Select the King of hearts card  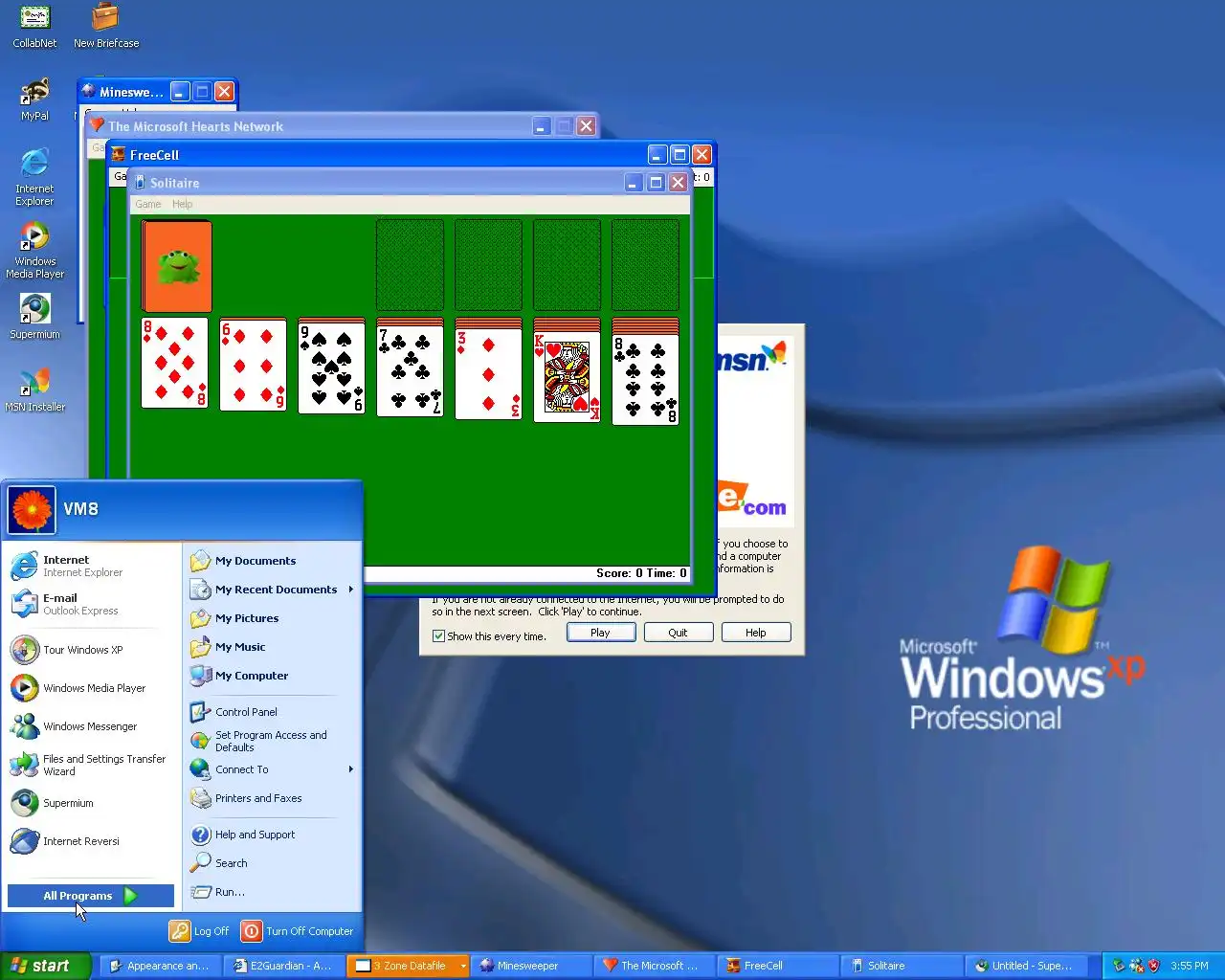pos(568,377)
